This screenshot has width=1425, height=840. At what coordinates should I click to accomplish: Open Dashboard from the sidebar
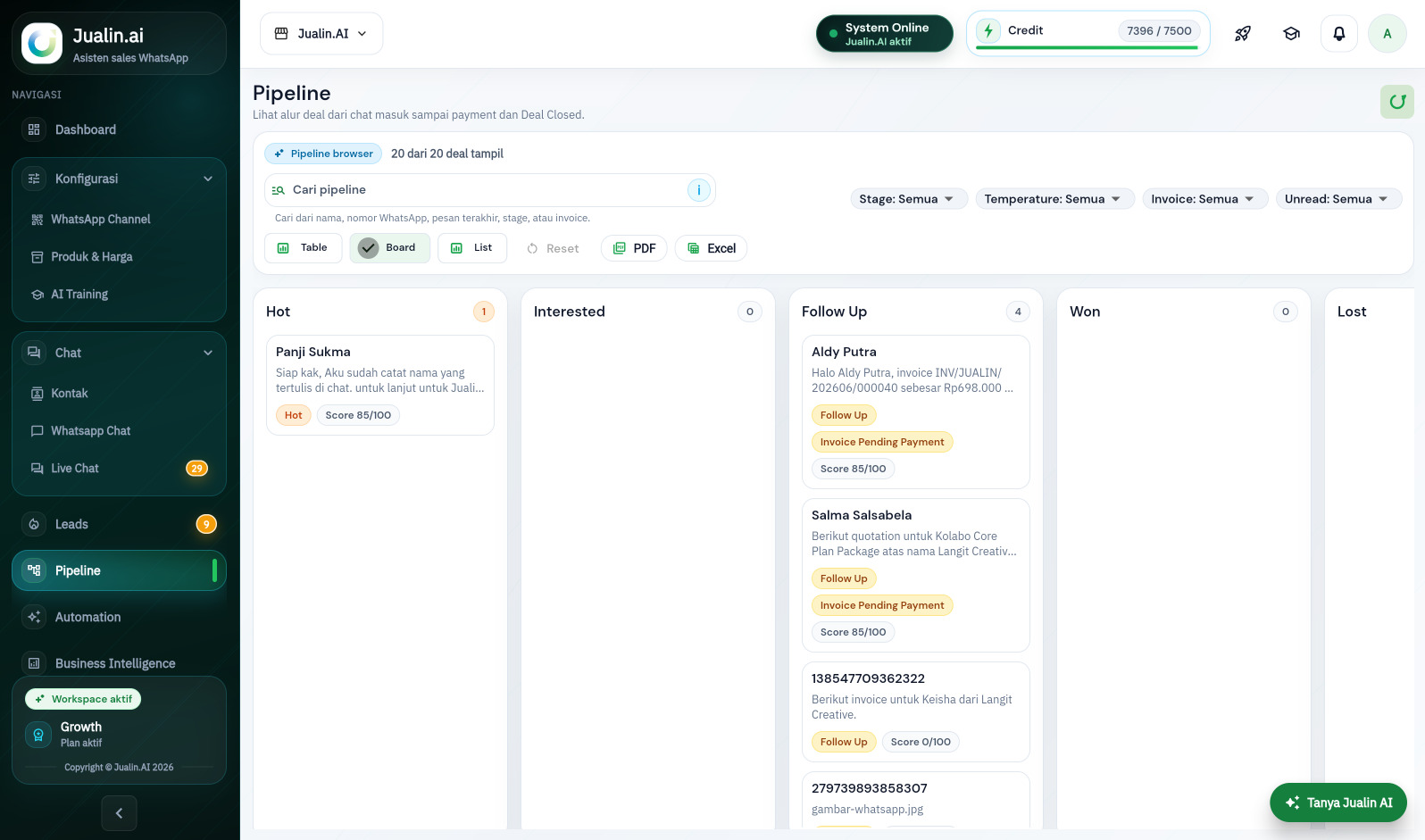pos(119,129)
